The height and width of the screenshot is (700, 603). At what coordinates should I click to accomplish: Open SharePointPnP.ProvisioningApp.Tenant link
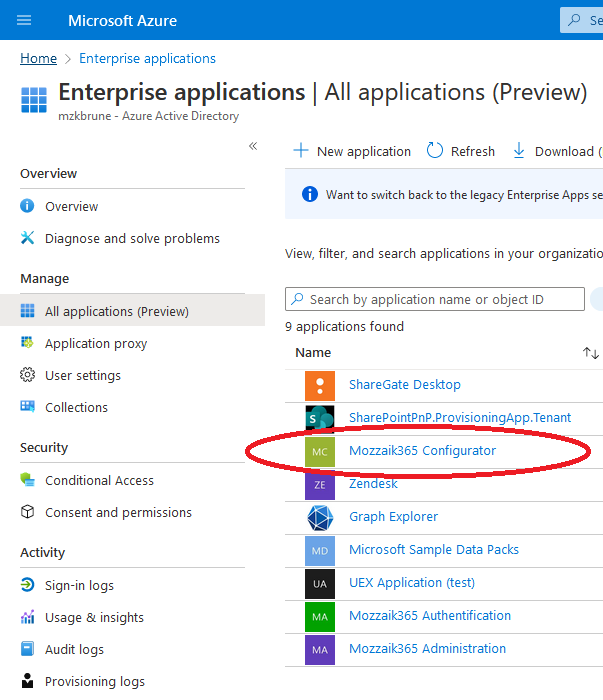pos(460,417)
